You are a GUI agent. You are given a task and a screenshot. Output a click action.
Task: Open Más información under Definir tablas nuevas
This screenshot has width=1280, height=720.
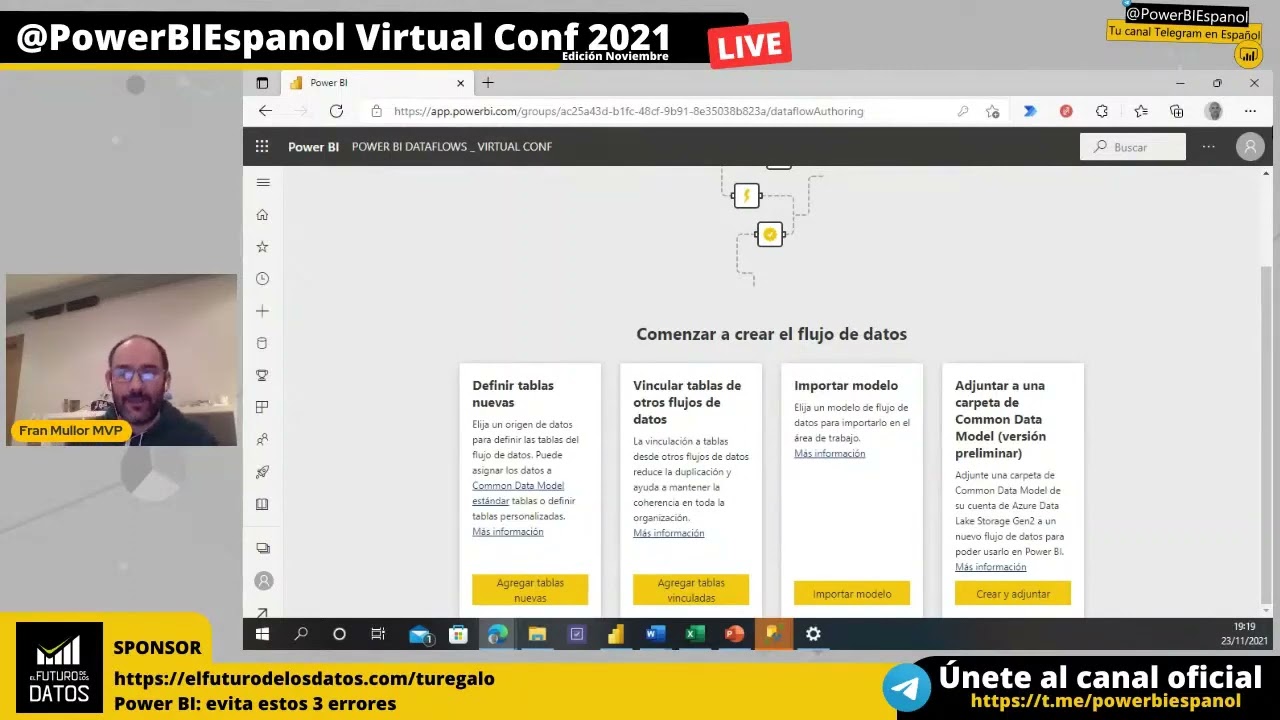(x=508, y=532)
